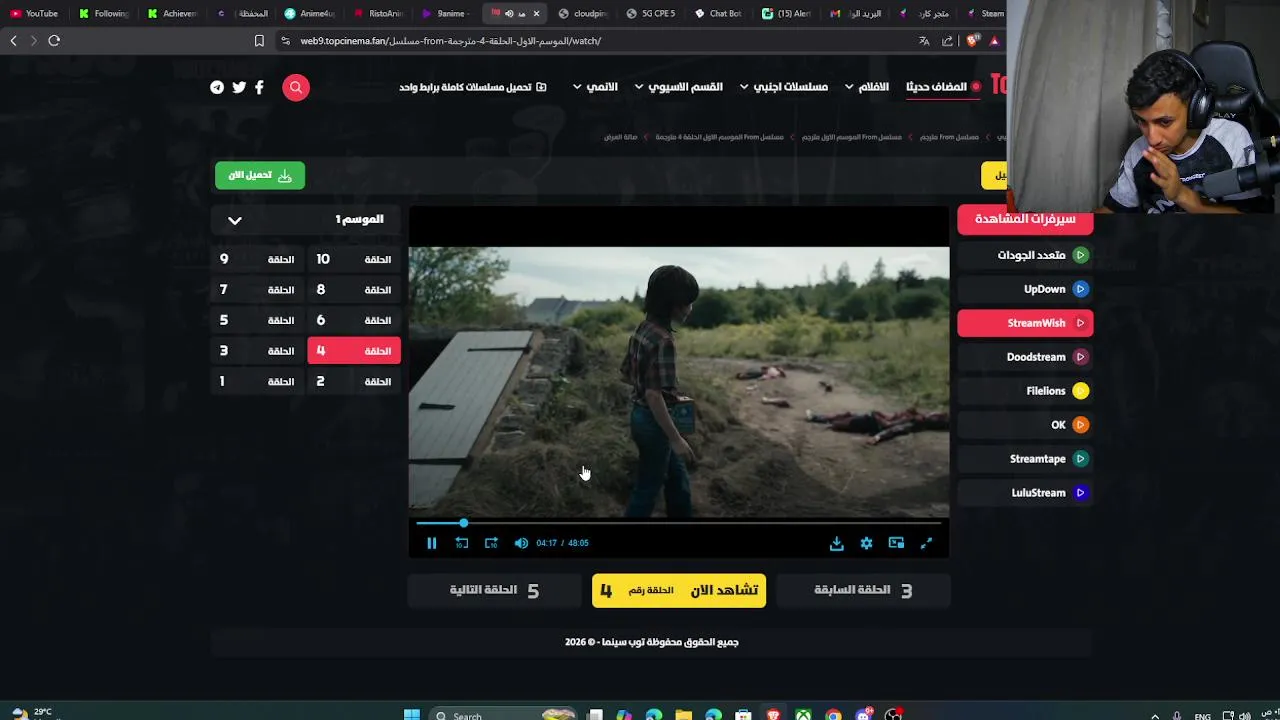The width and height of the screenshot is (1280, 720).
Task: Open the Windows Start menu
Action: click(412, 715)
